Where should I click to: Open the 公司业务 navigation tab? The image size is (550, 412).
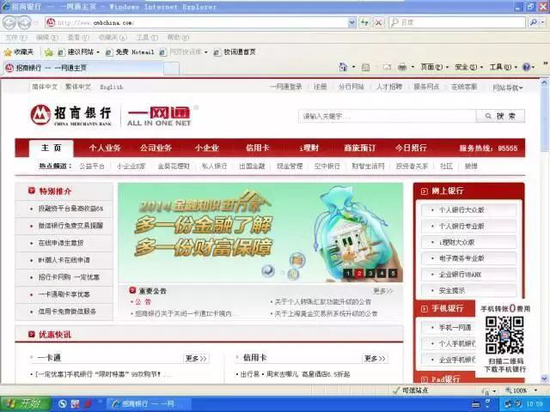(156, 148)
